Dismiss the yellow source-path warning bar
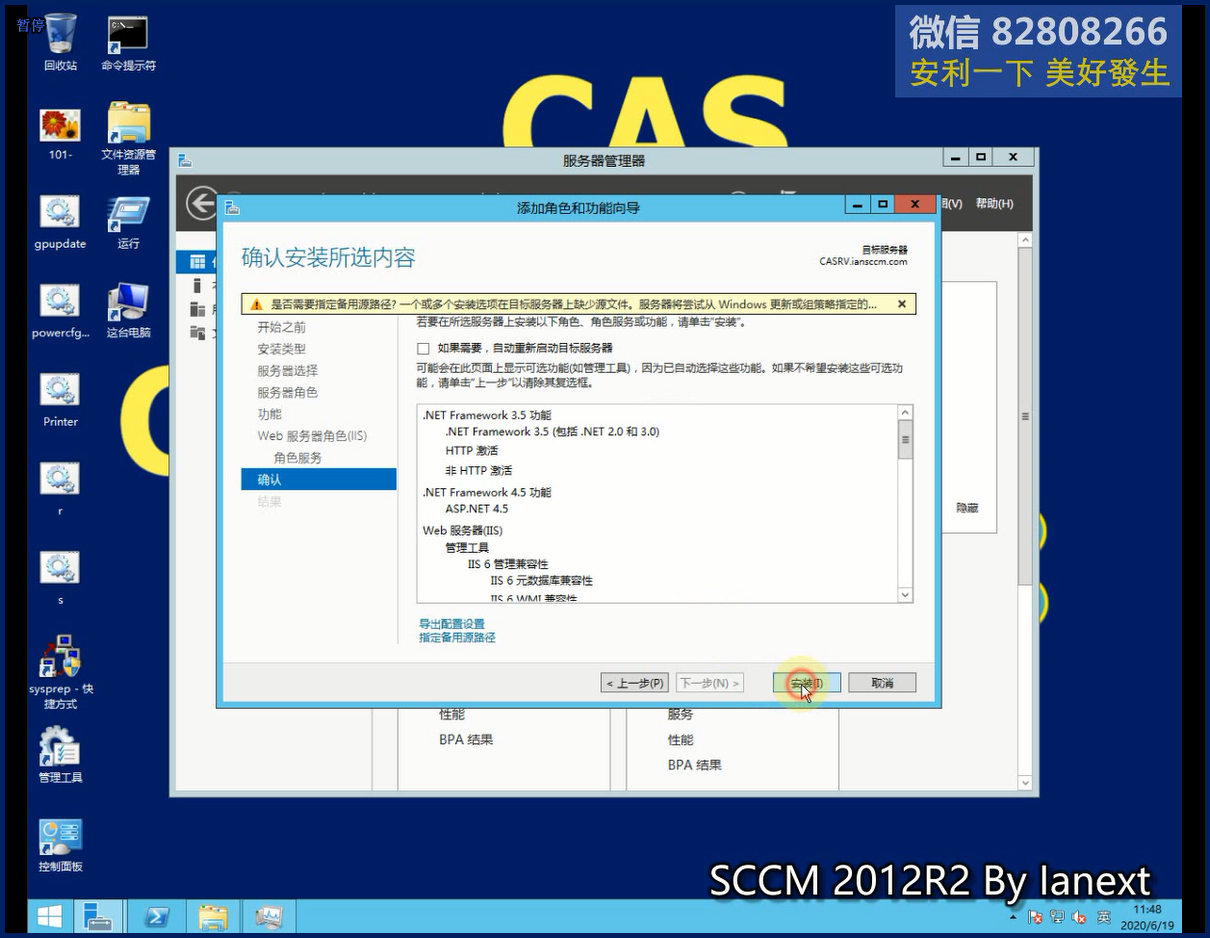This screenshot has width=1210, height=938. [902, 304]
